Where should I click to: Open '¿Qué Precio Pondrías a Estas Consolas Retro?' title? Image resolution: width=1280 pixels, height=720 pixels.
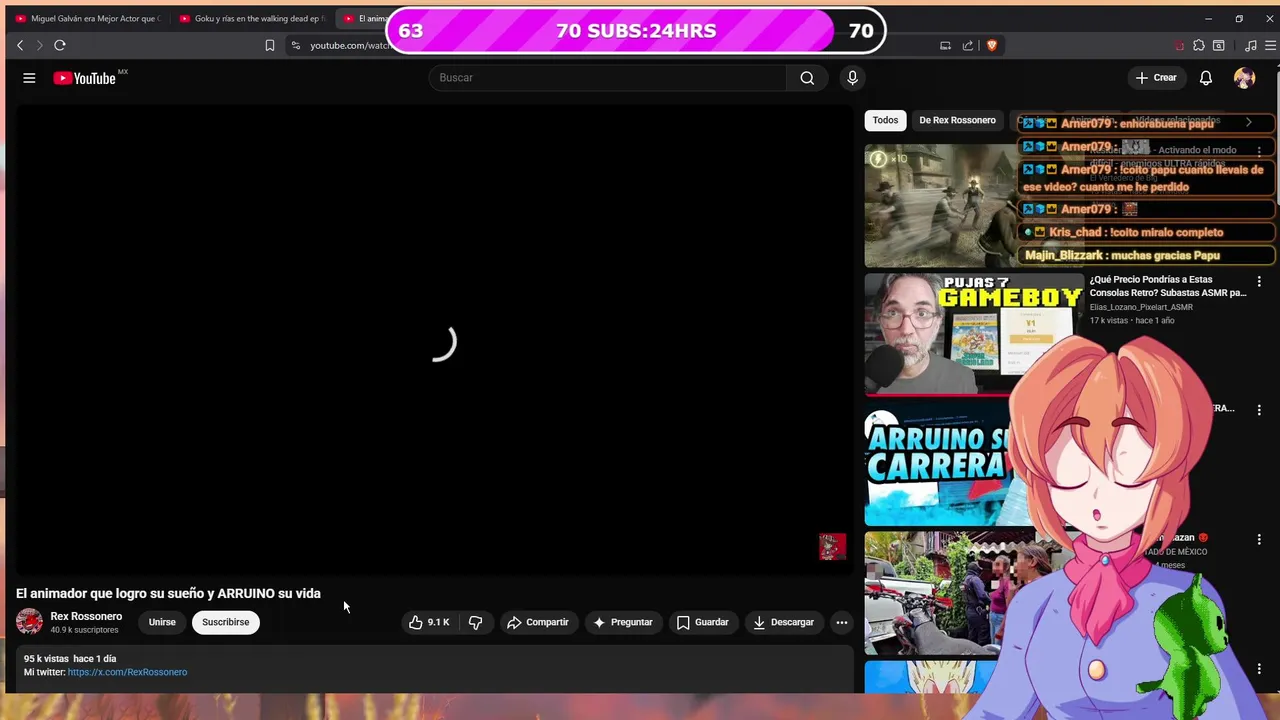pos(1168,286)
